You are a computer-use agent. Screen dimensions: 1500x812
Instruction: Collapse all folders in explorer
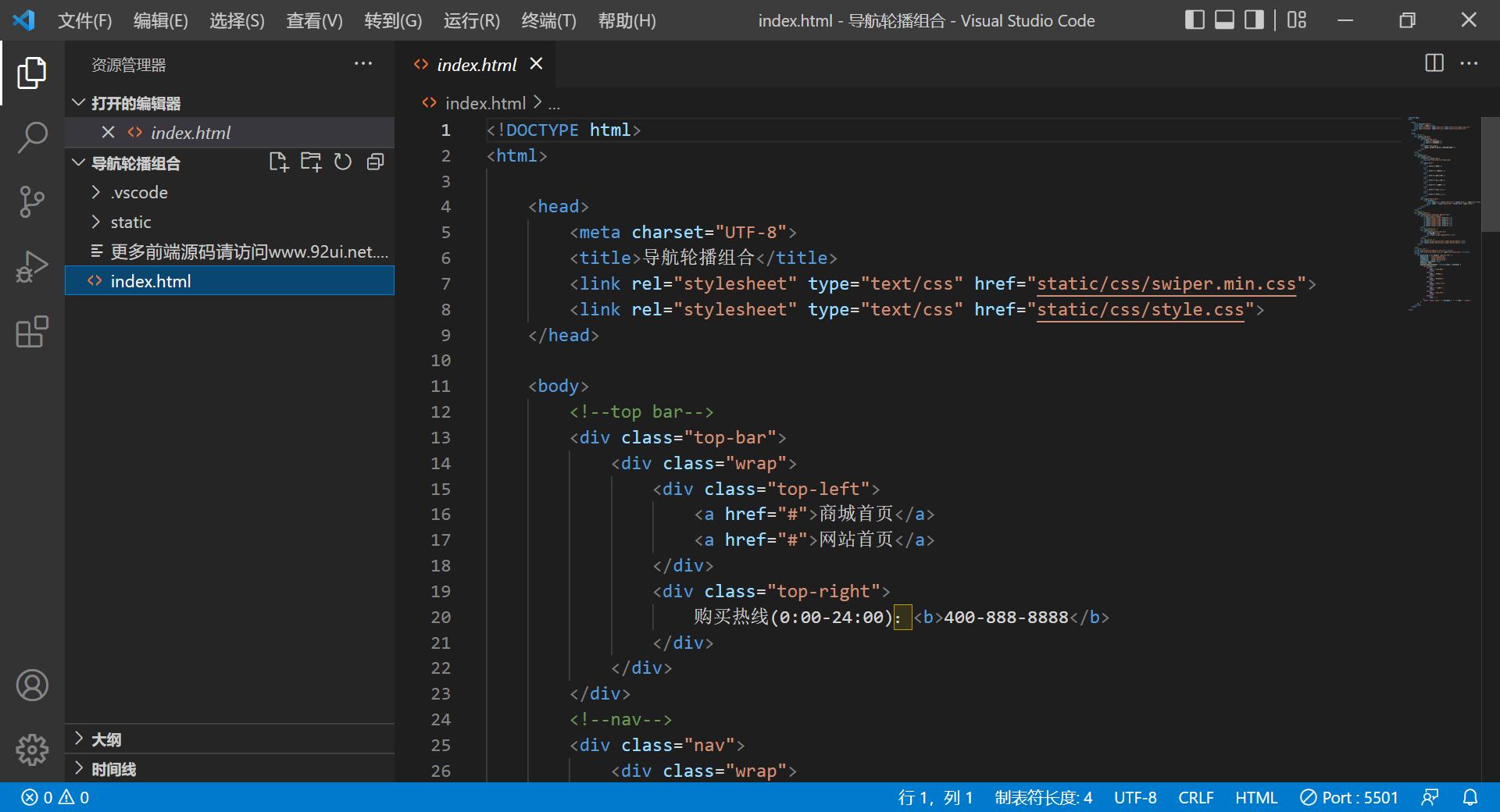point(376,162)
